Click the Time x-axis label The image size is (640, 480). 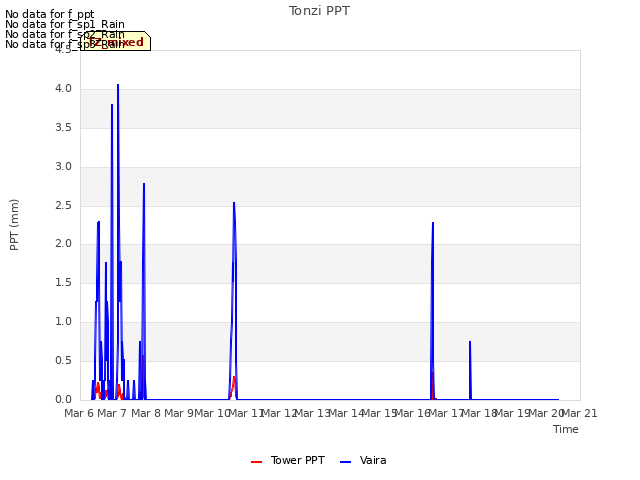[x=566, y=429]
